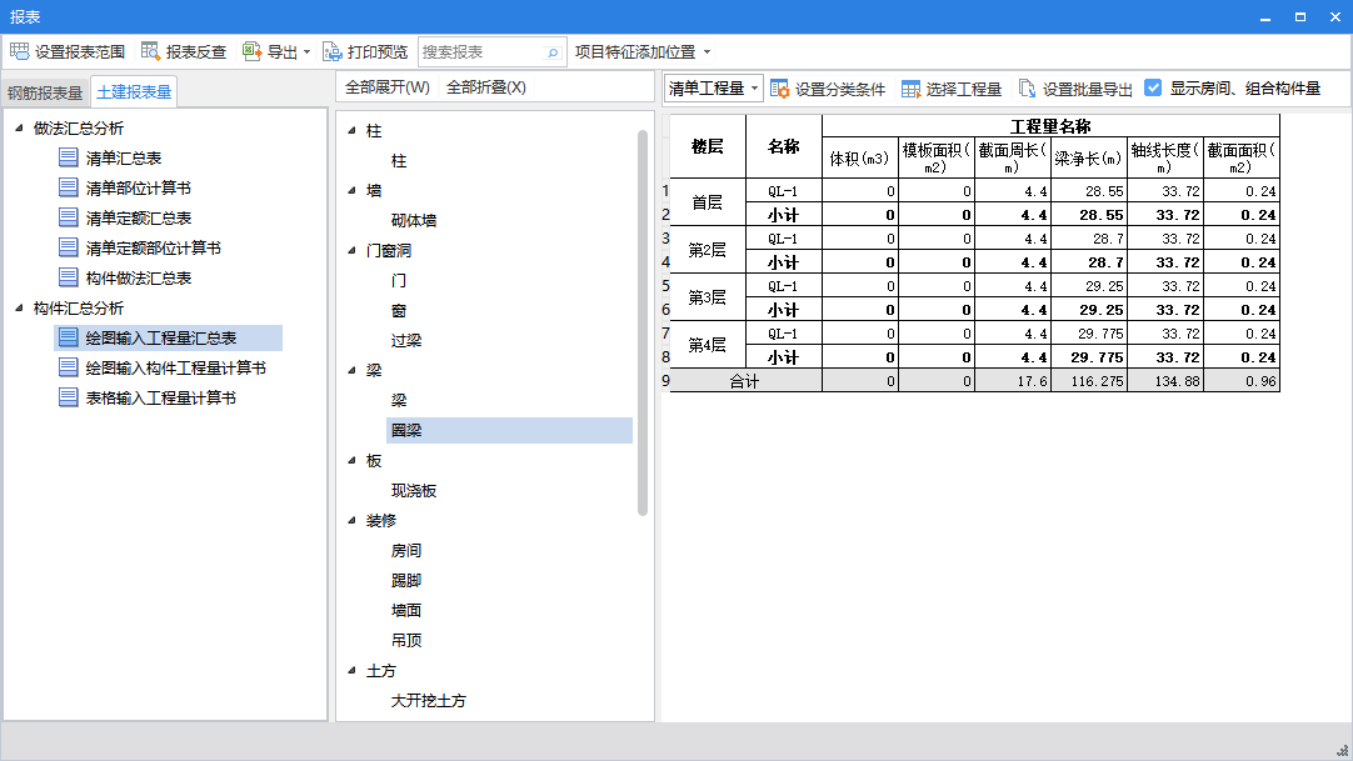Select 大开挖土方 in component tree
1353x761 pixels.
(428, 700)
